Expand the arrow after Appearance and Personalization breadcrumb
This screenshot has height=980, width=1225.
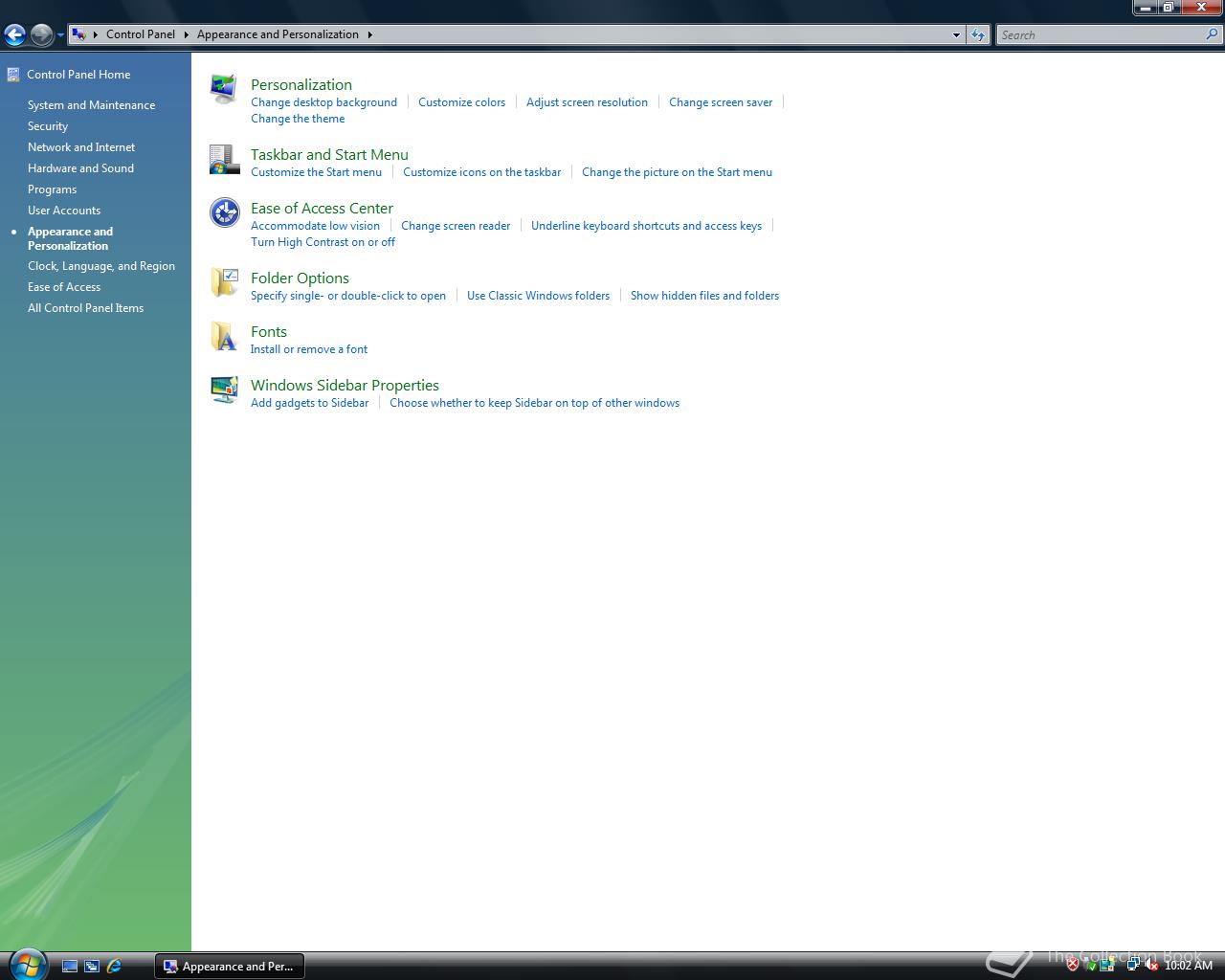(x=369, y=34)
